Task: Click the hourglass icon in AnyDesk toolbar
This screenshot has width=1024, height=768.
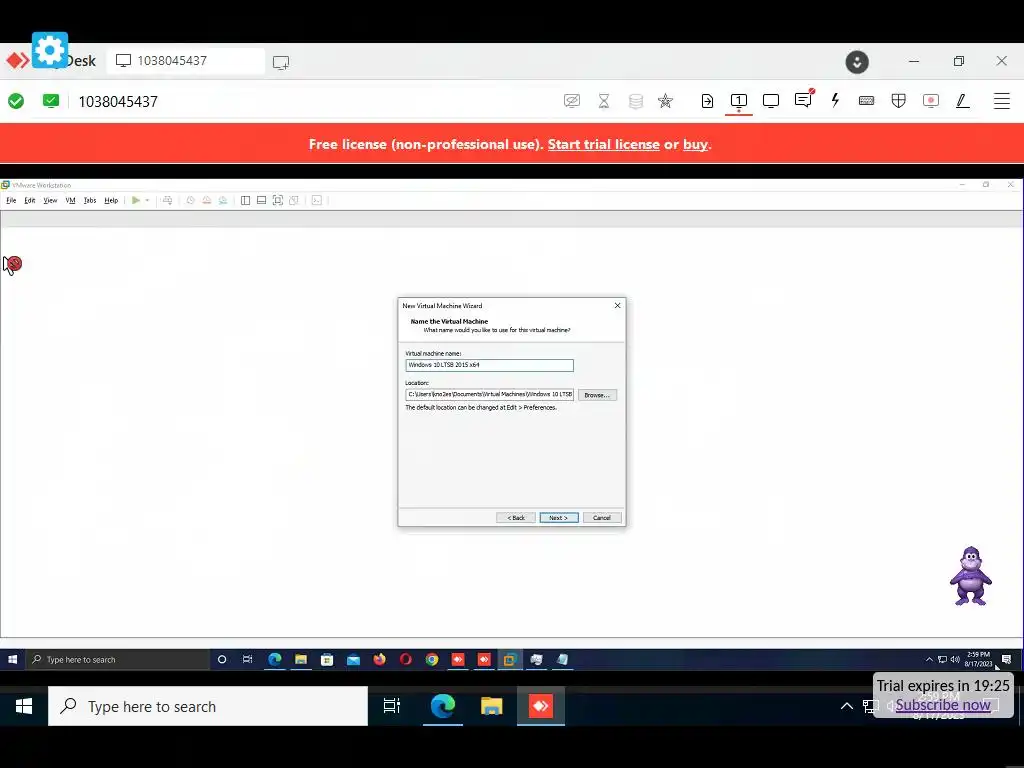Action: [x=603, y=101]
